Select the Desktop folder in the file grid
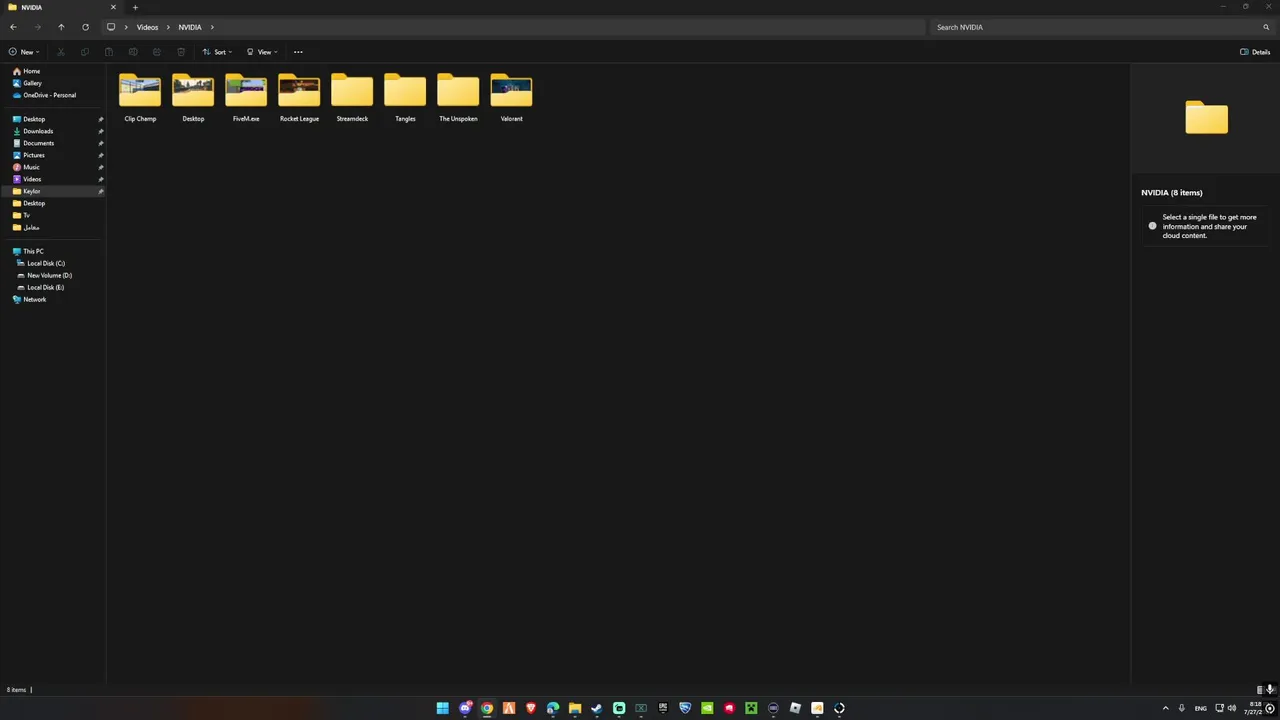The width and height of the screenshot is (1280, 720). click(x=193, y=98)
